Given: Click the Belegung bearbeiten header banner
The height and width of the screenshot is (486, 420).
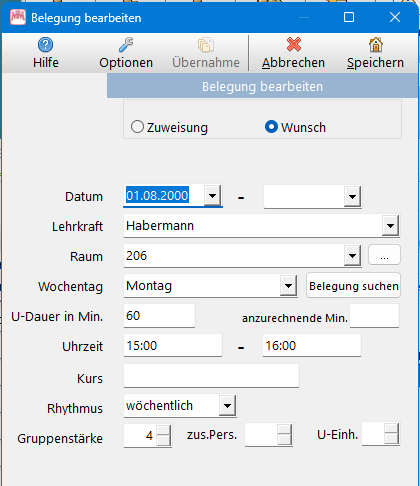Looking at the screenshot, I should tap(262, 86).
